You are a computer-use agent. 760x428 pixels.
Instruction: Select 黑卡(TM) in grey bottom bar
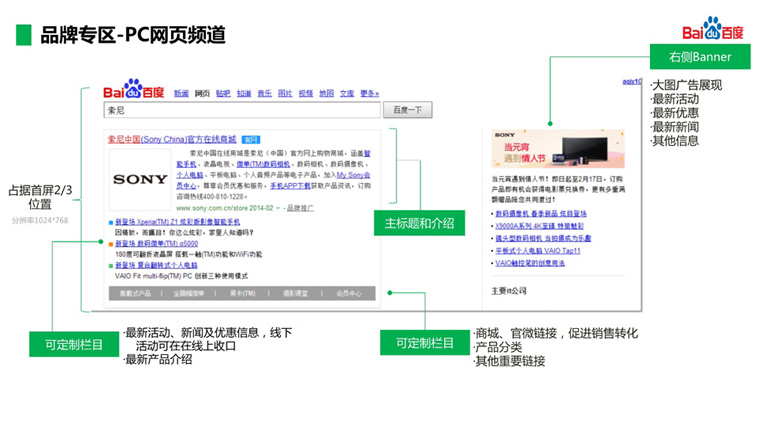point(242,293)
